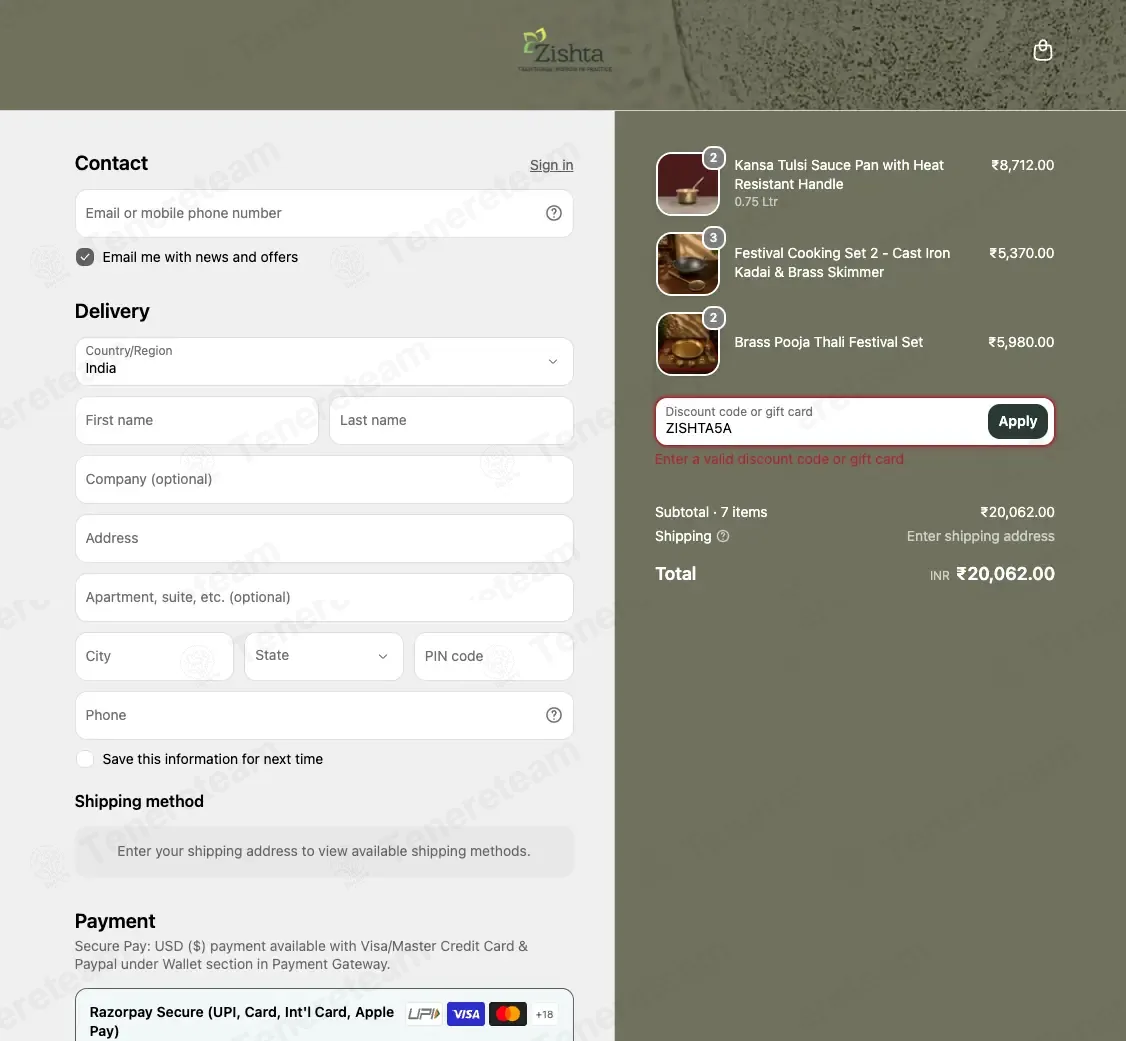This screenshot has height=1041, width=1126.
Task: Click the Mastercard logo
Action: pos(508,1014)
